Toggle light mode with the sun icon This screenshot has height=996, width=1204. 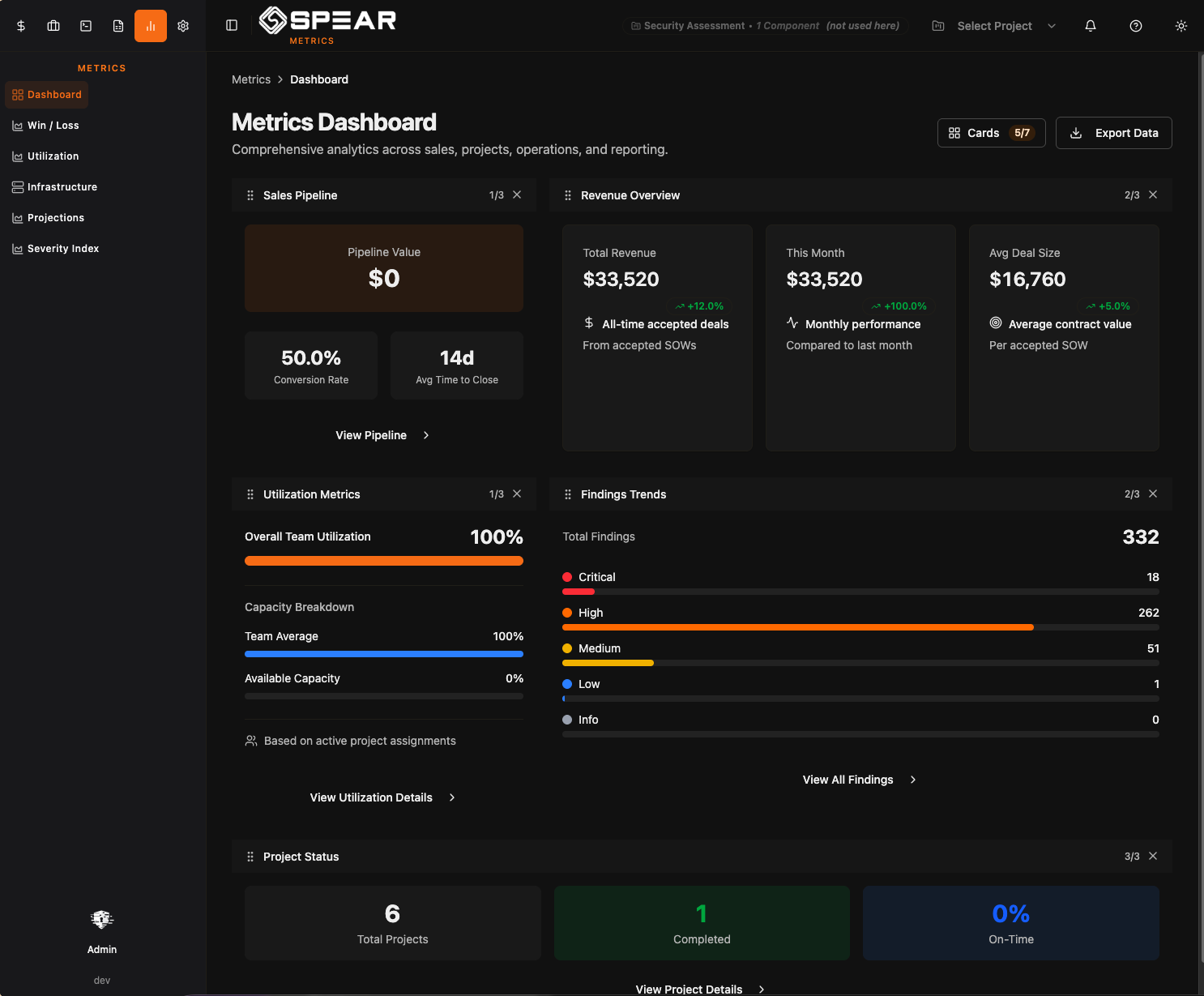1181,25
